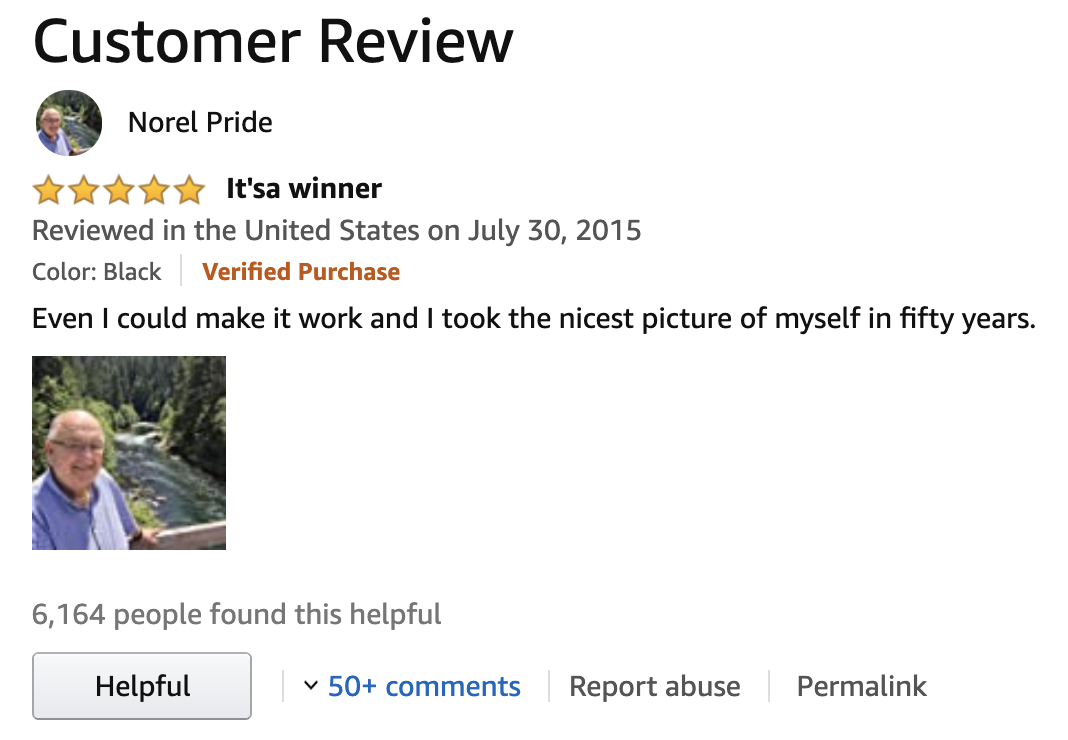Click the Customer Review heading
The height and width of the screenshot is (740, 1068).
(x=272, y=42)
